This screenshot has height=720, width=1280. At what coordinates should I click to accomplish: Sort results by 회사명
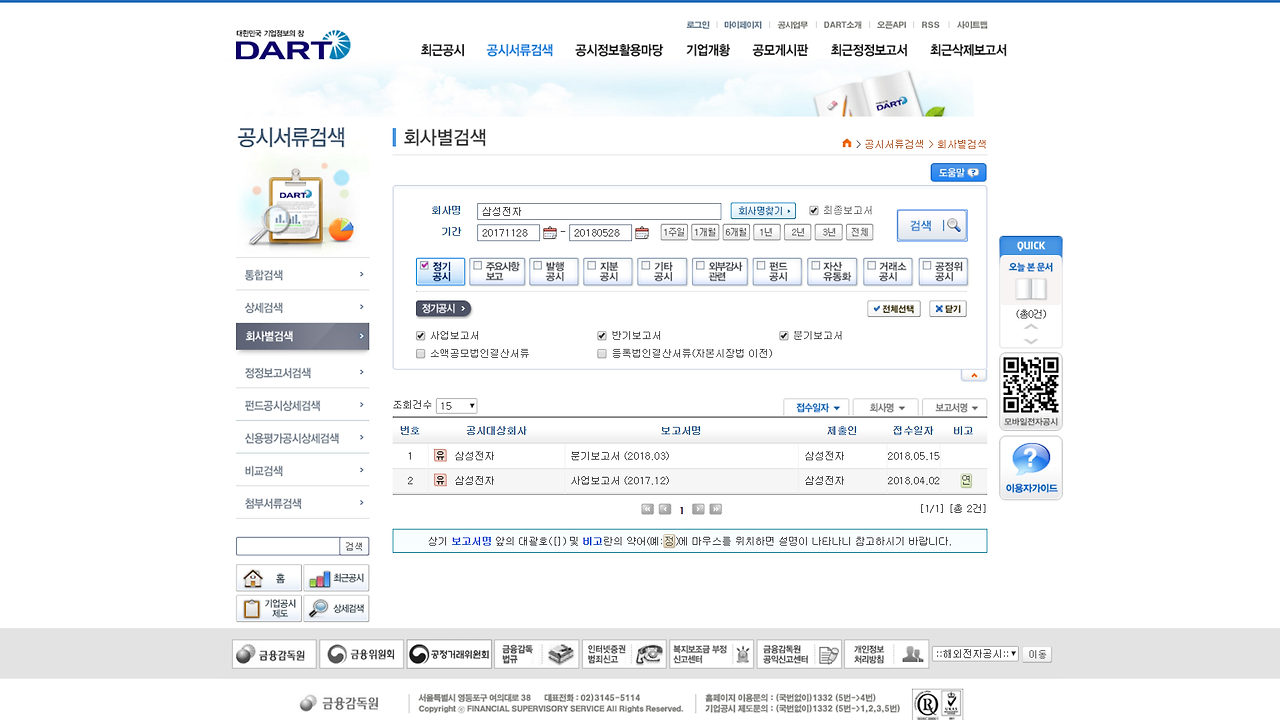pyautogui.click(x=885, y=408)
